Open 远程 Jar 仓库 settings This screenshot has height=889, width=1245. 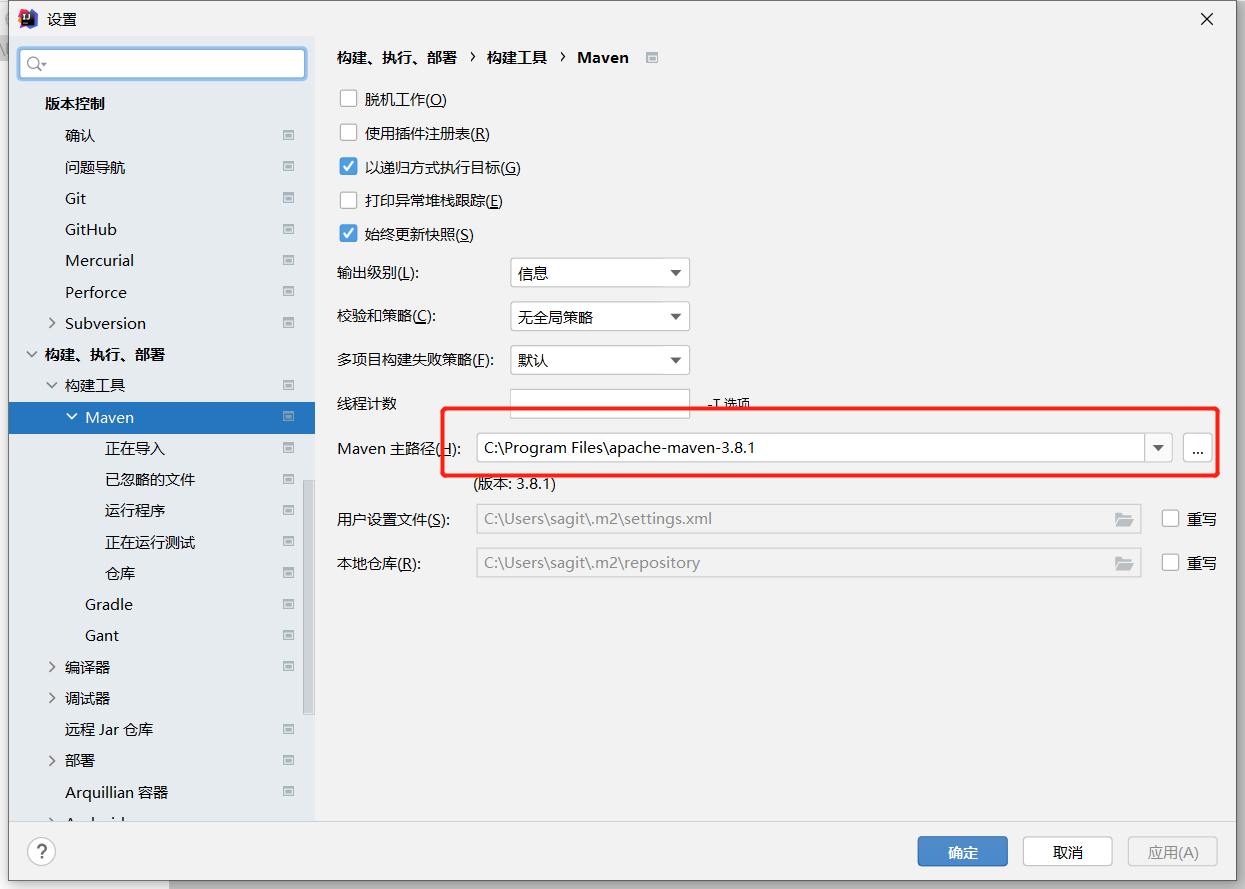coord(109,729)
